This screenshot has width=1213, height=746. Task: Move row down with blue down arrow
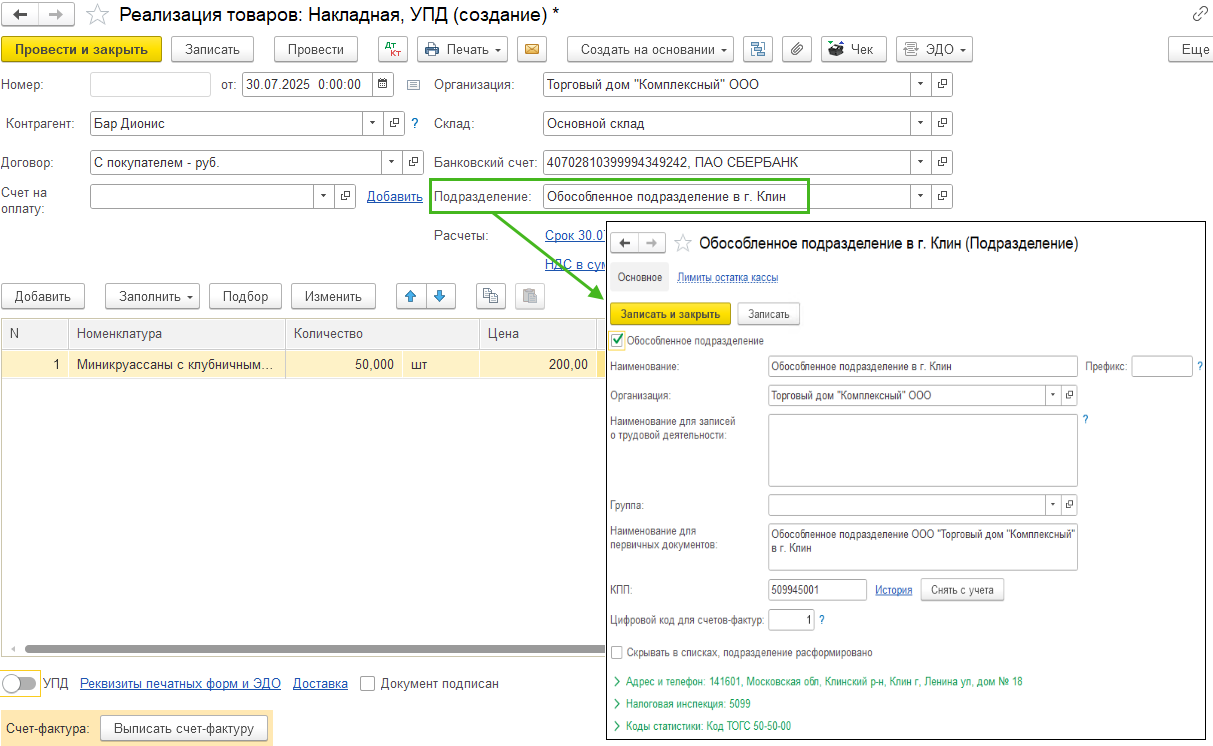tap(442, 296)
